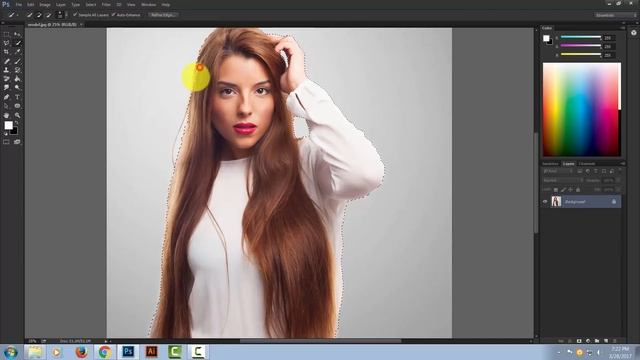Select the Clone Stamp tool
The image size is (640, 360).
[x=6, y=70]
